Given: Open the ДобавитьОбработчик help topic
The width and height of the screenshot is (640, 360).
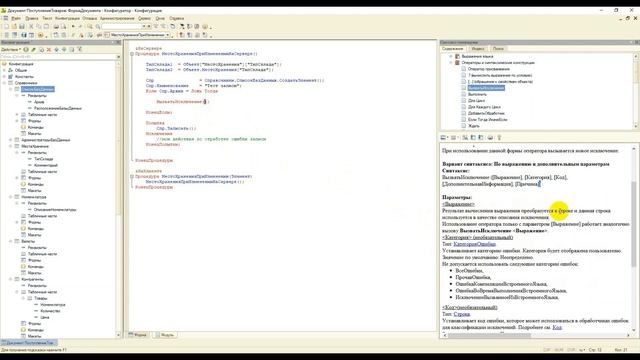Looking at the screenshot, I should click(486, 113).
